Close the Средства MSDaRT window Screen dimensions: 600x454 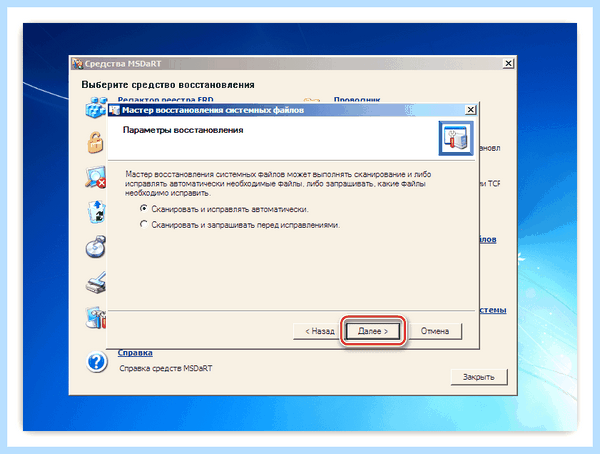click(508, 63)
